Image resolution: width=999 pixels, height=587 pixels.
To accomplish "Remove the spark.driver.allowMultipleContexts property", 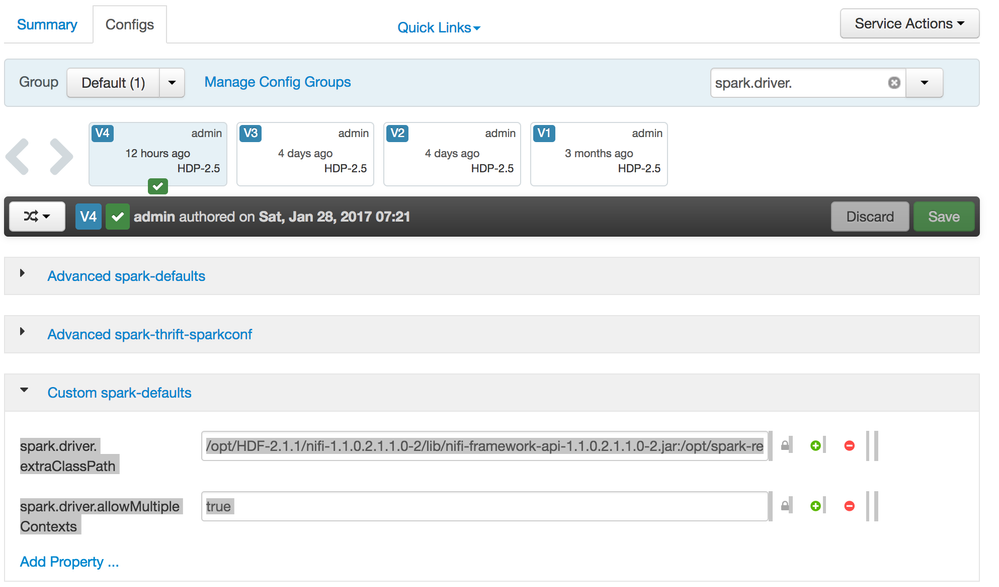I will coord(848,505).
